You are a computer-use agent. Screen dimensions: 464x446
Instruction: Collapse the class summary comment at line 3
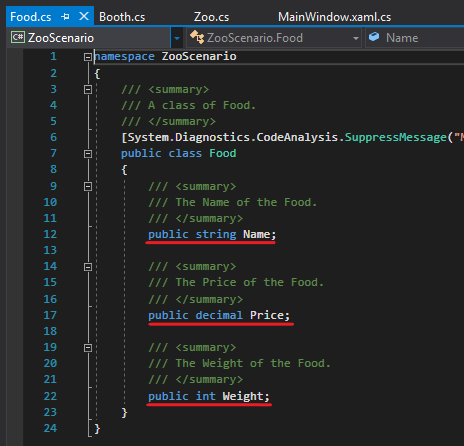[x=88, y=89]
